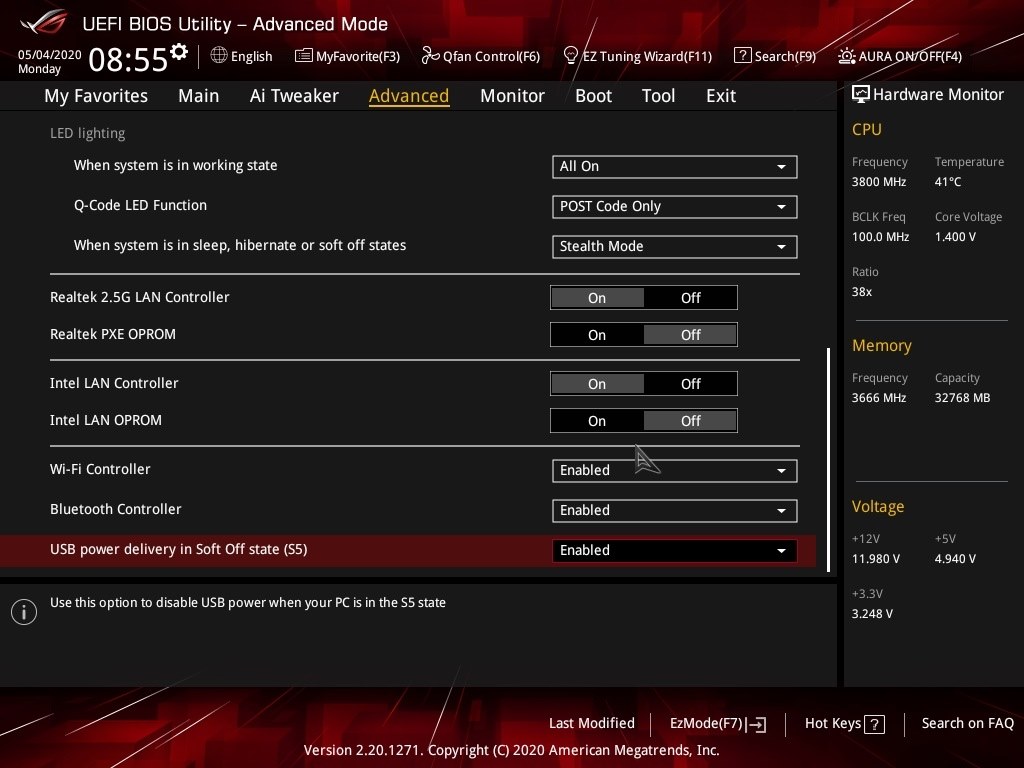1024x768 pixels.
Task: Switch to My Favorites tab
Action: 96,96
